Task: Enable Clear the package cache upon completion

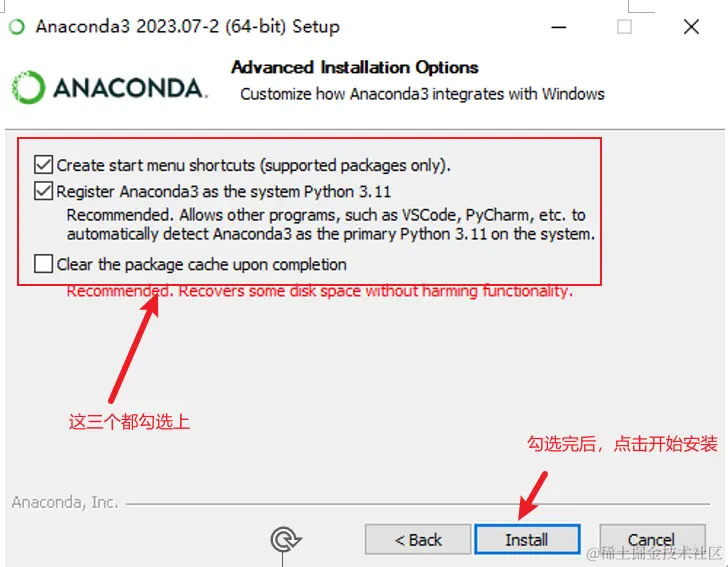Action: [x=43, y=263]
